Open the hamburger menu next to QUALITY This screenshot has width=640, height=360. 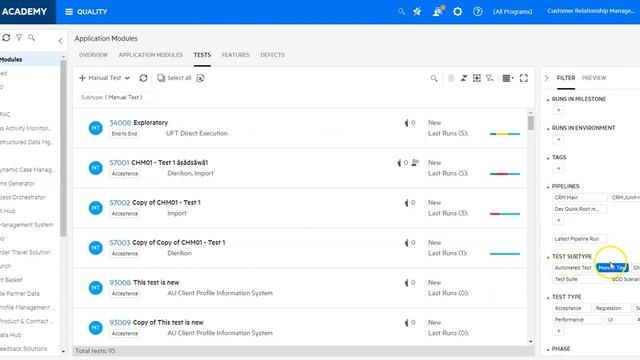[69, 12]
